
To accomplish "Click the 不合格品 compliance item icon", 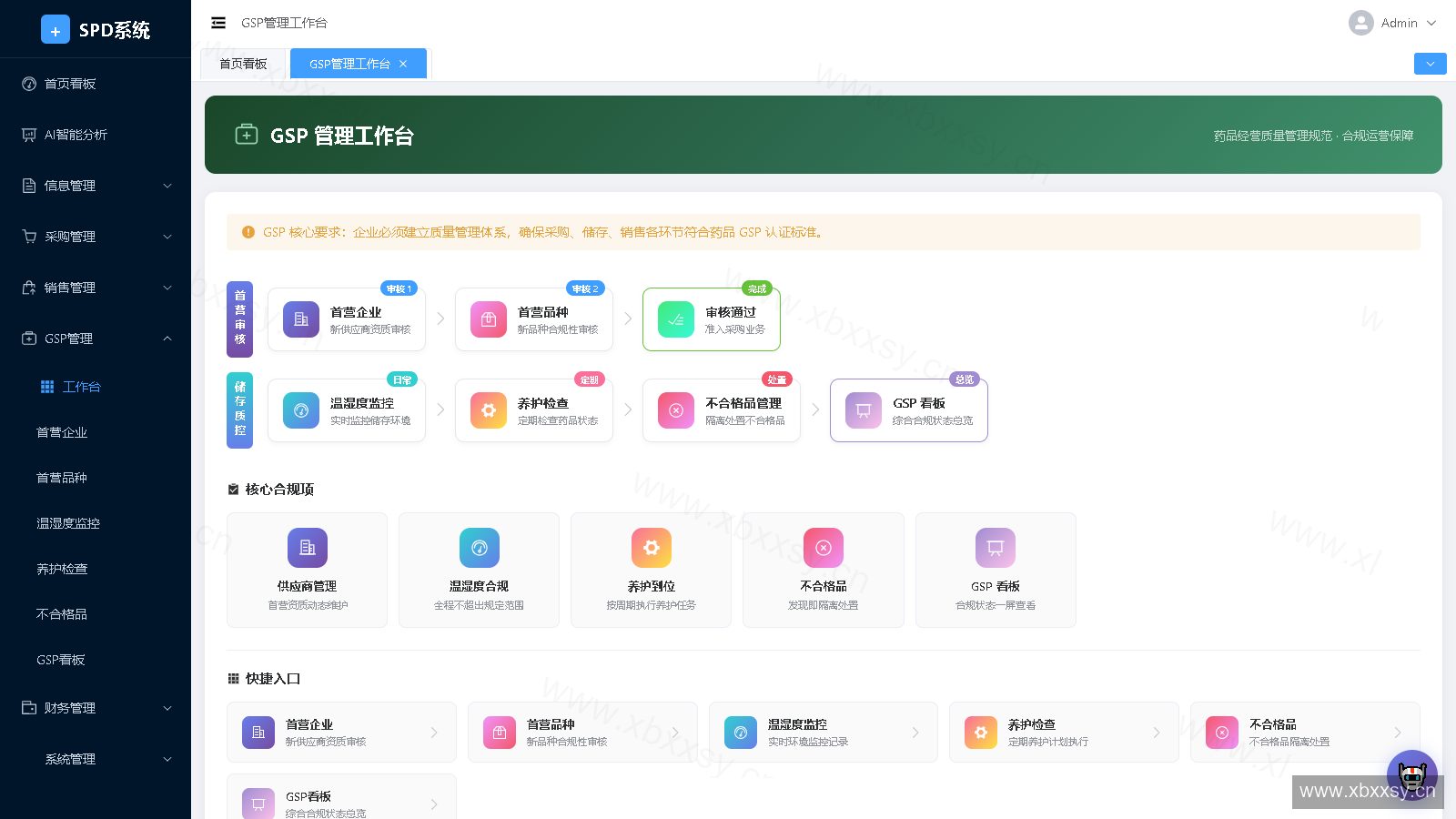I will tap(824, 548).
